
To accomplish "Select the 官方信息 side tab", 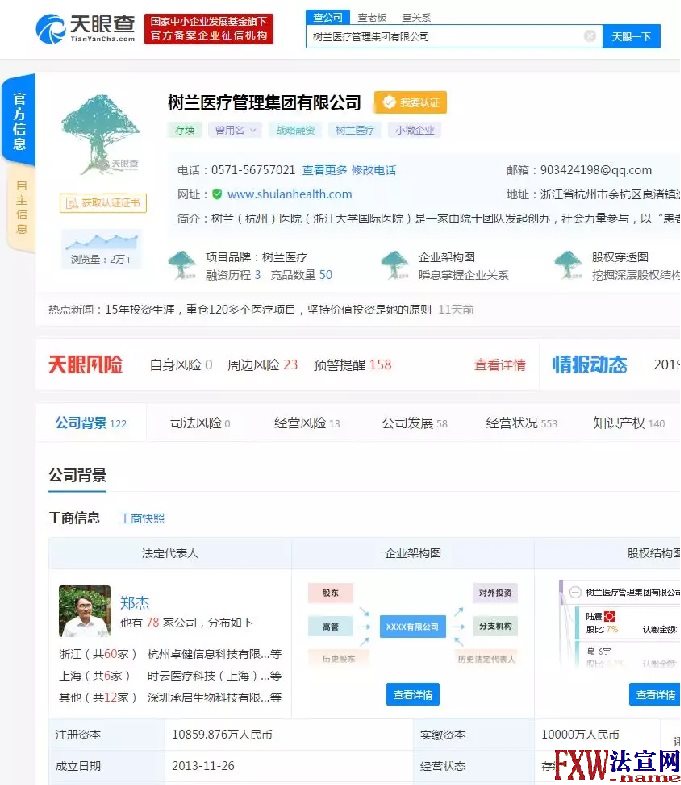I will (19, 121).
